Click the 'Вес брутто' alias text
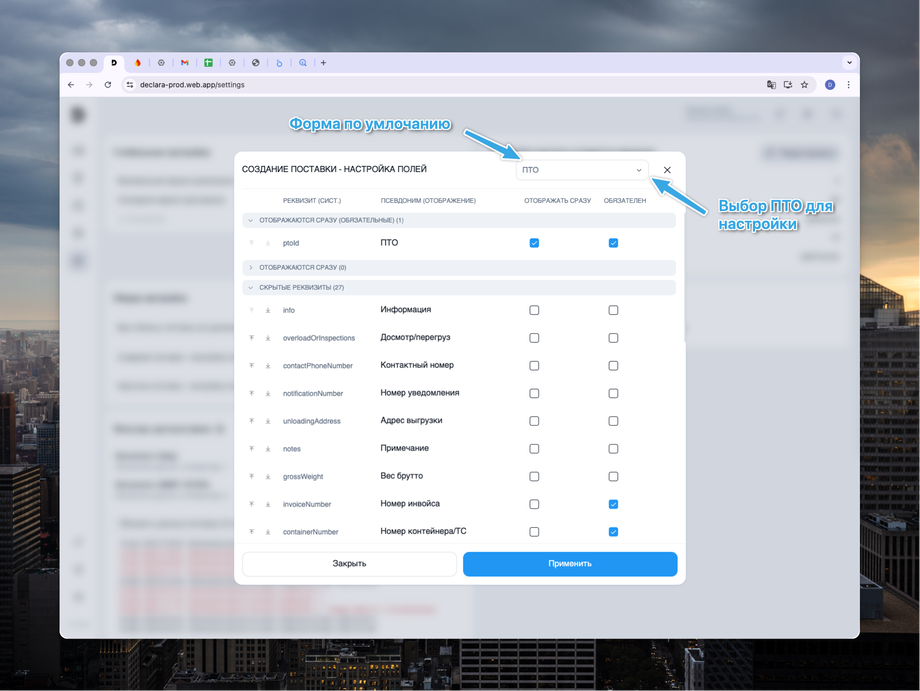Screen dimensions: 920x691 (x=401, y=476)
